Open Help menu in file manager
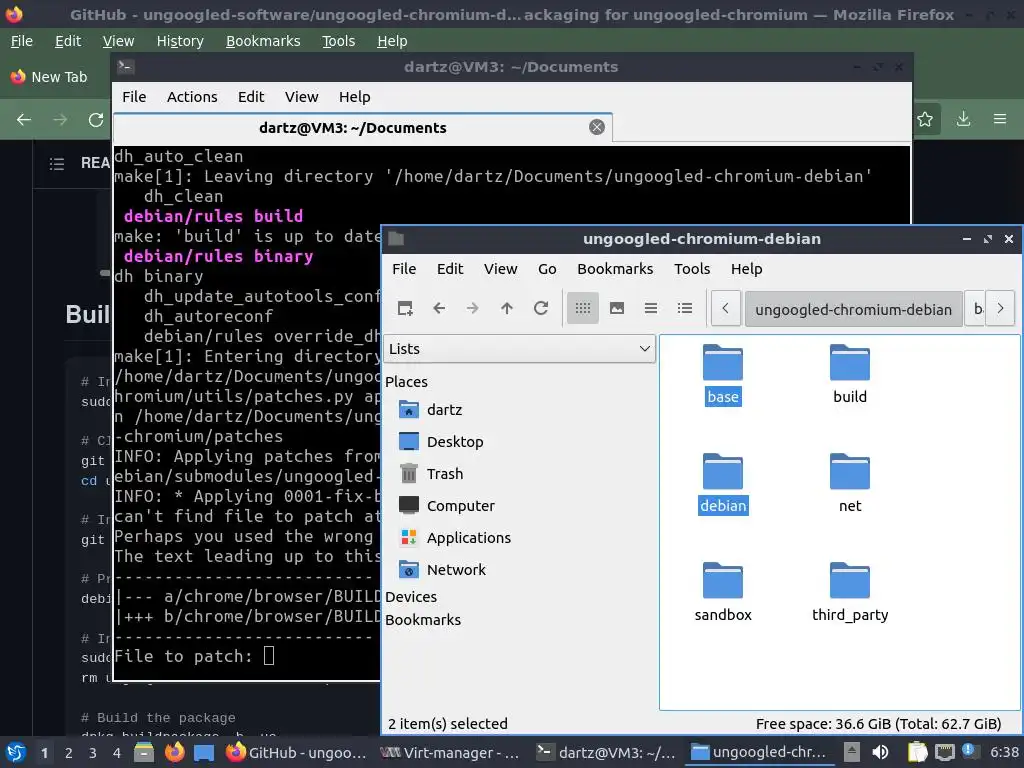Screen dimensions: 1024x768 tap(746, 269)
